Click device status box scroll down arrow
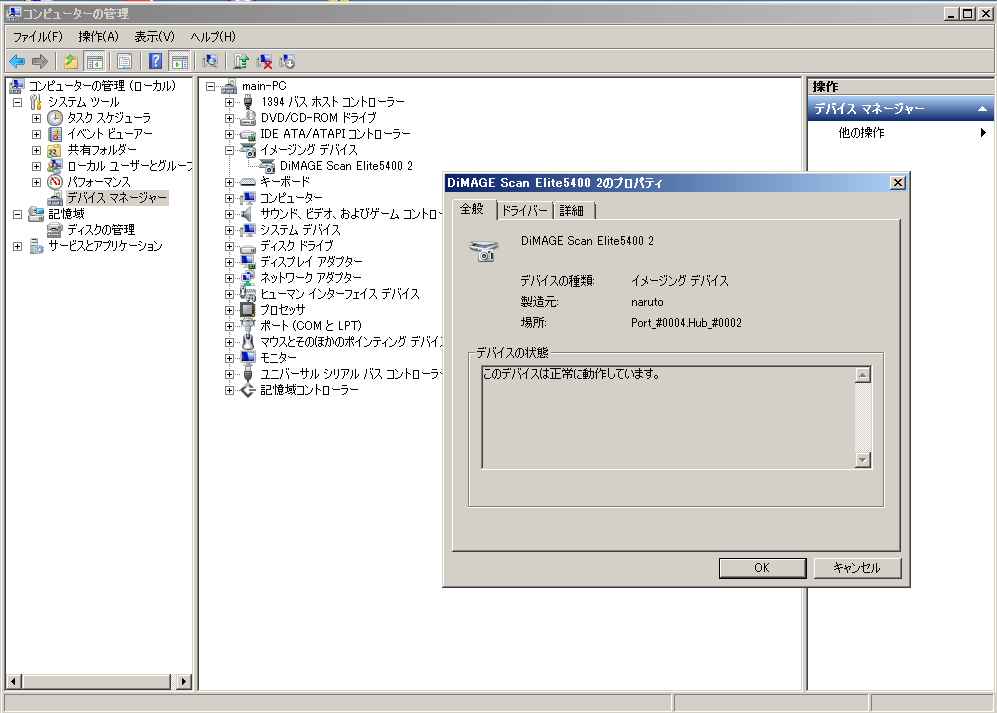997x713 pixels. [862, 459]
